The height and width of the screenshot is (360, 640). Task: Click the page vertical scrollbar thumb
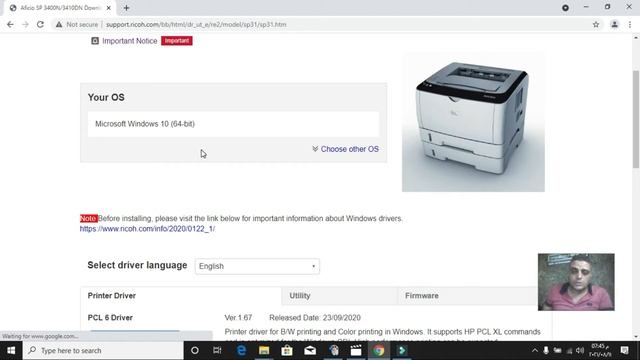tap(636, 118)
